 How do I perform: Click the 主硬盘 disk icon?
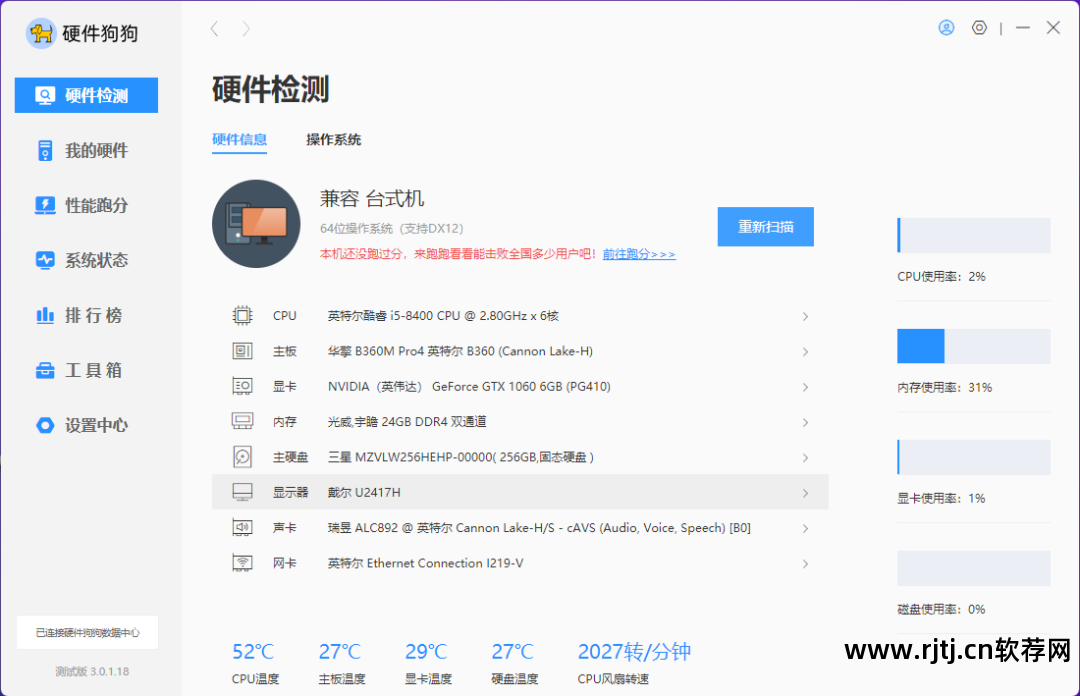point(242,457)
